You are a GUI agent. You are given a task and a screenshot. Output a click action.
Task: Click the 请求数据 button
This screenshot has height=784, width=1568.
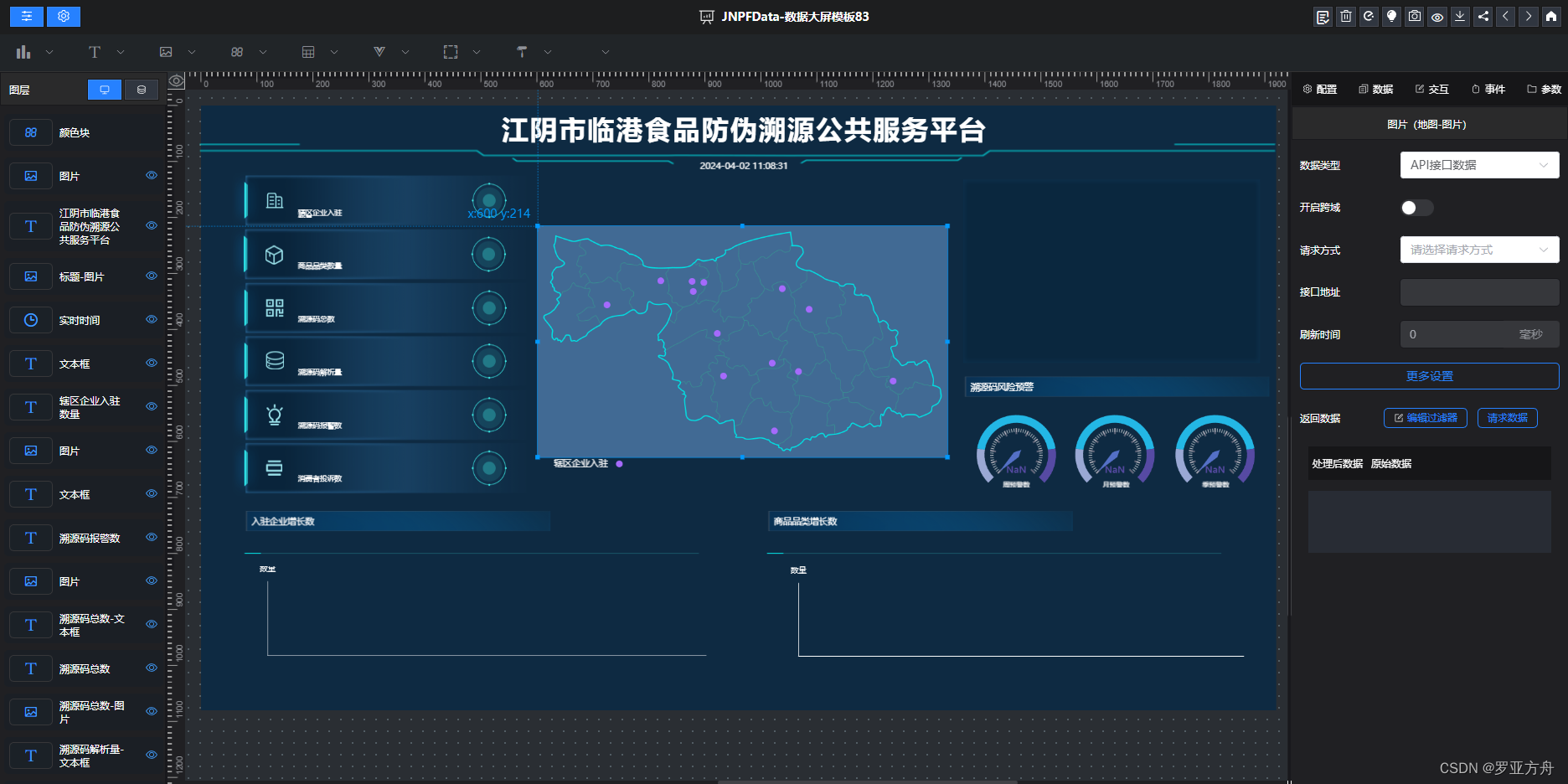1508,418
